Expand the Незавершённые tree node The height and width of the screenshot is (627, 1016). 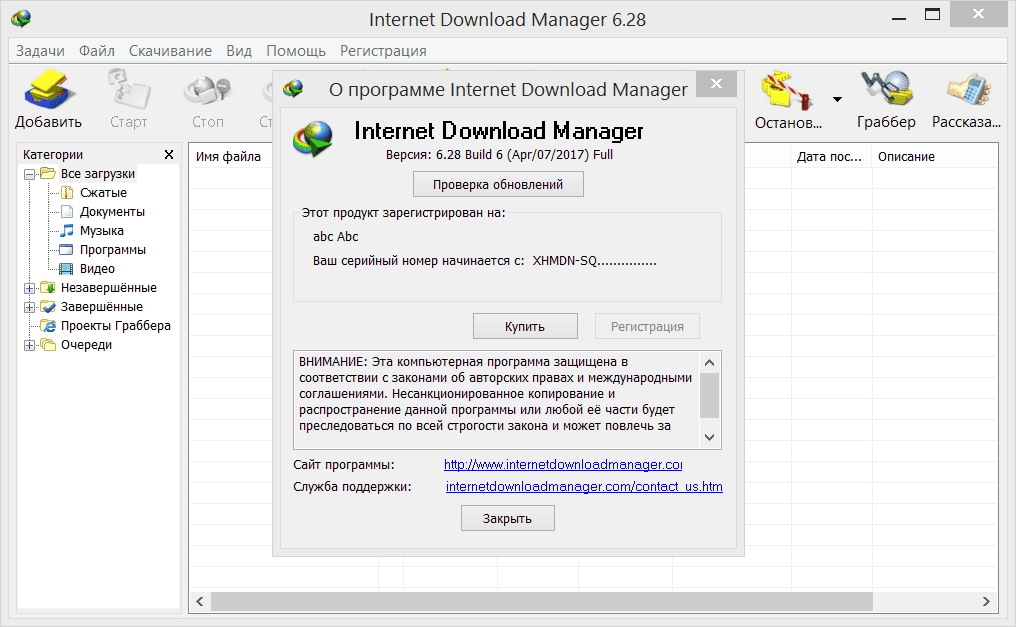pos(29,288)
